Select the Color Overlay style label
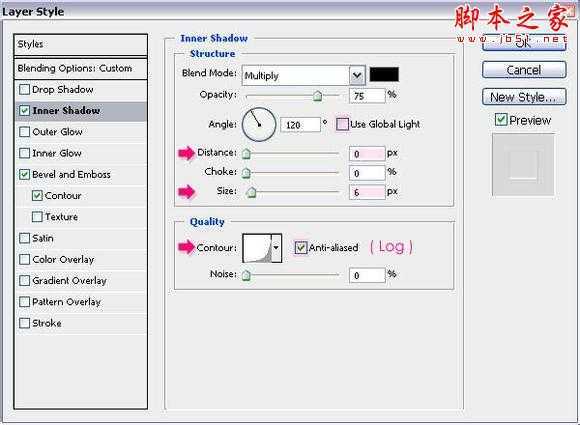Screen dimensions: 580x425 63,259
